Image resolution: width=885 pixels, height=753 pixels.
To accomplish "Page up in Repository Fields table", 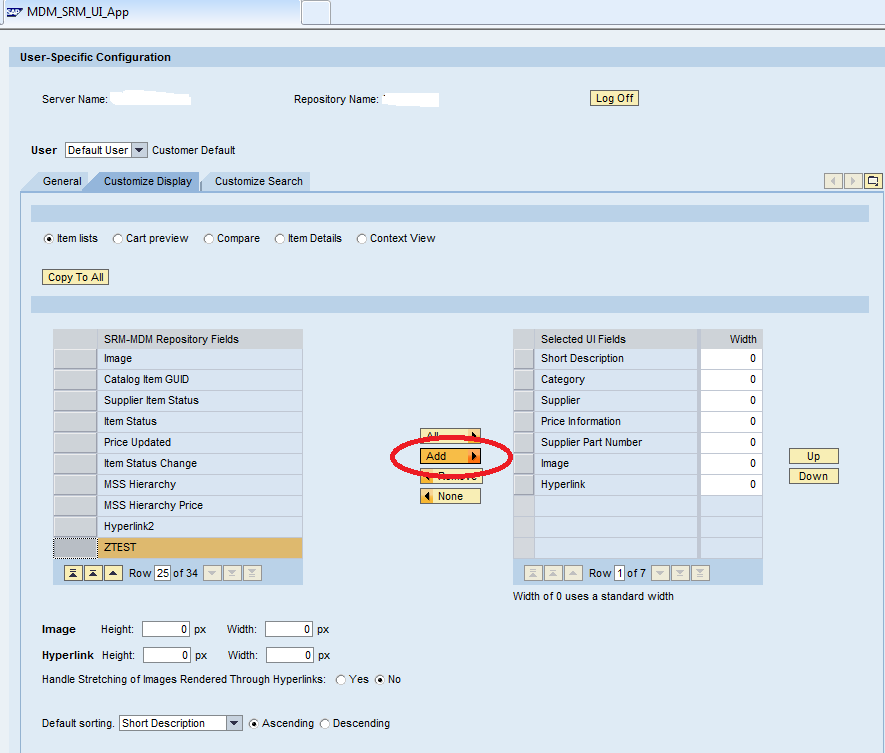I will [x=93, y=573].
